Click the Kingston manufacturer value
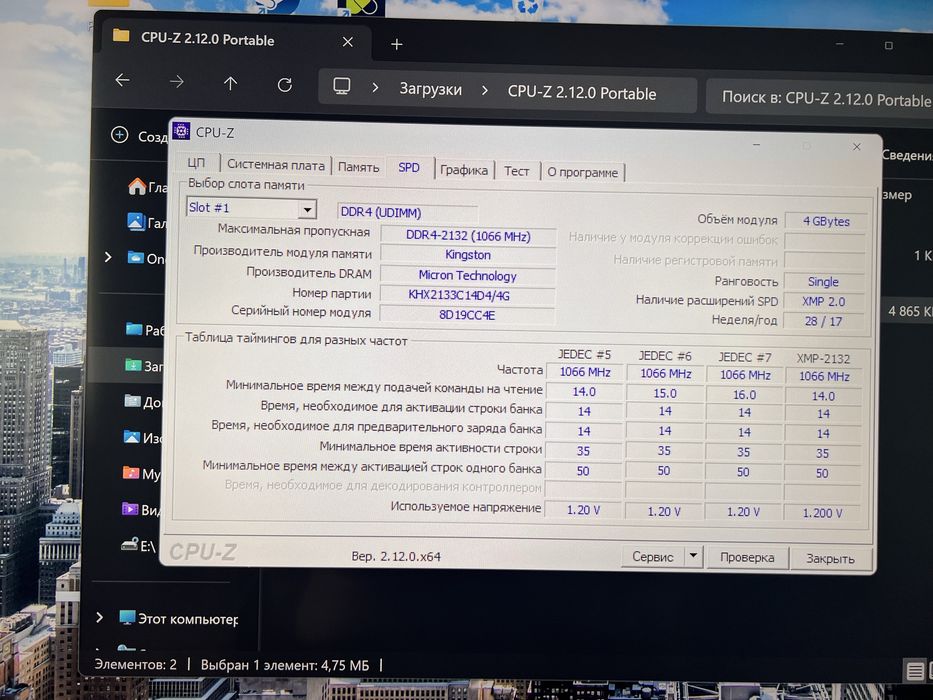This screenshot has width=933, height=700. (x=468, y=255)
